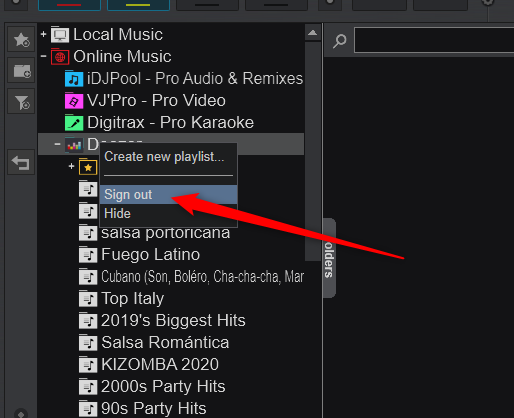Screen dimensions: 514x418
Task: Open the KIZOMBA 2020 playlist
Action: click(160, 364)
